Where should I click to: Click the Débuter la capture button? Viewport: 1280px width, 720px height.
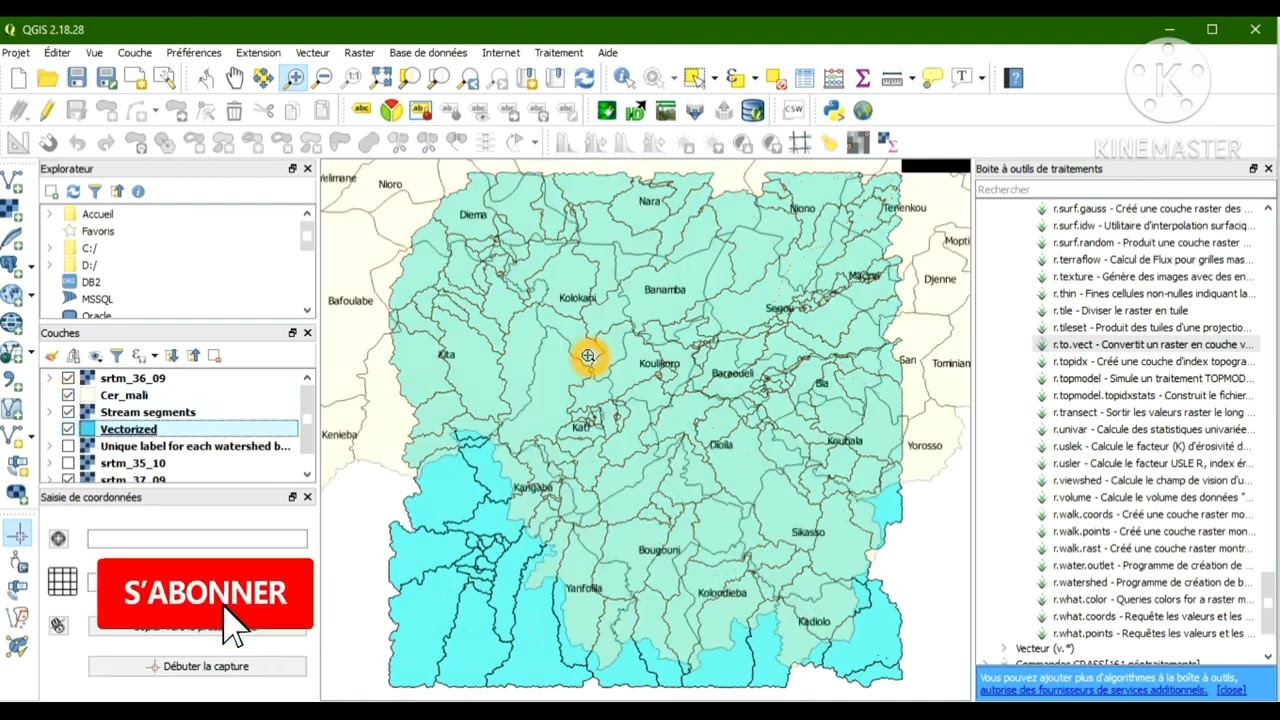(x=197, y=666)
